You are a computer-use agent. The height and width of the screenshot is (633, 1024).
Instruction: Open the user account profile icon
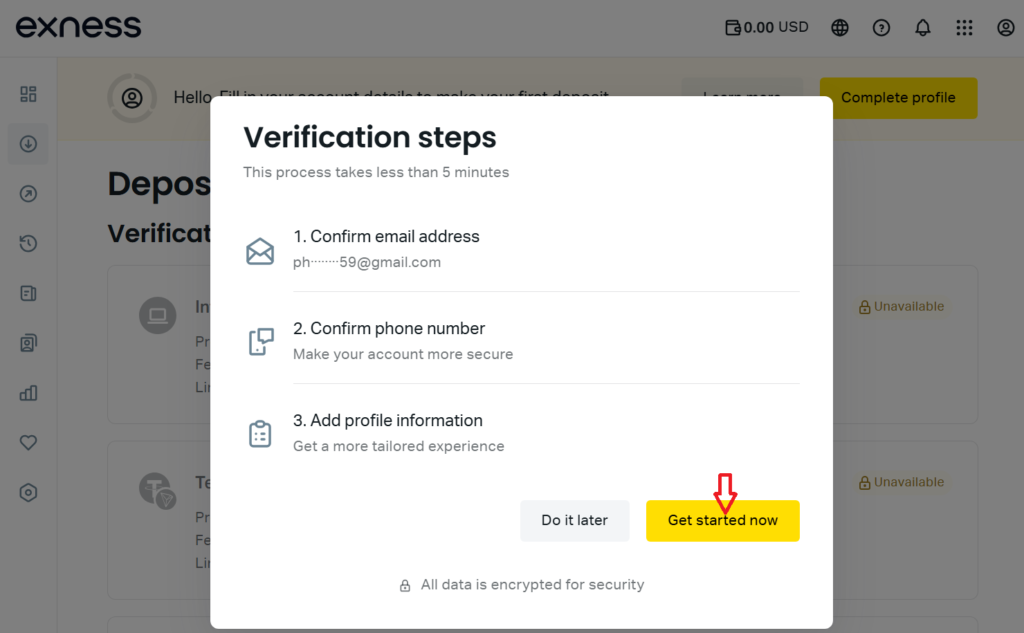1005,27
